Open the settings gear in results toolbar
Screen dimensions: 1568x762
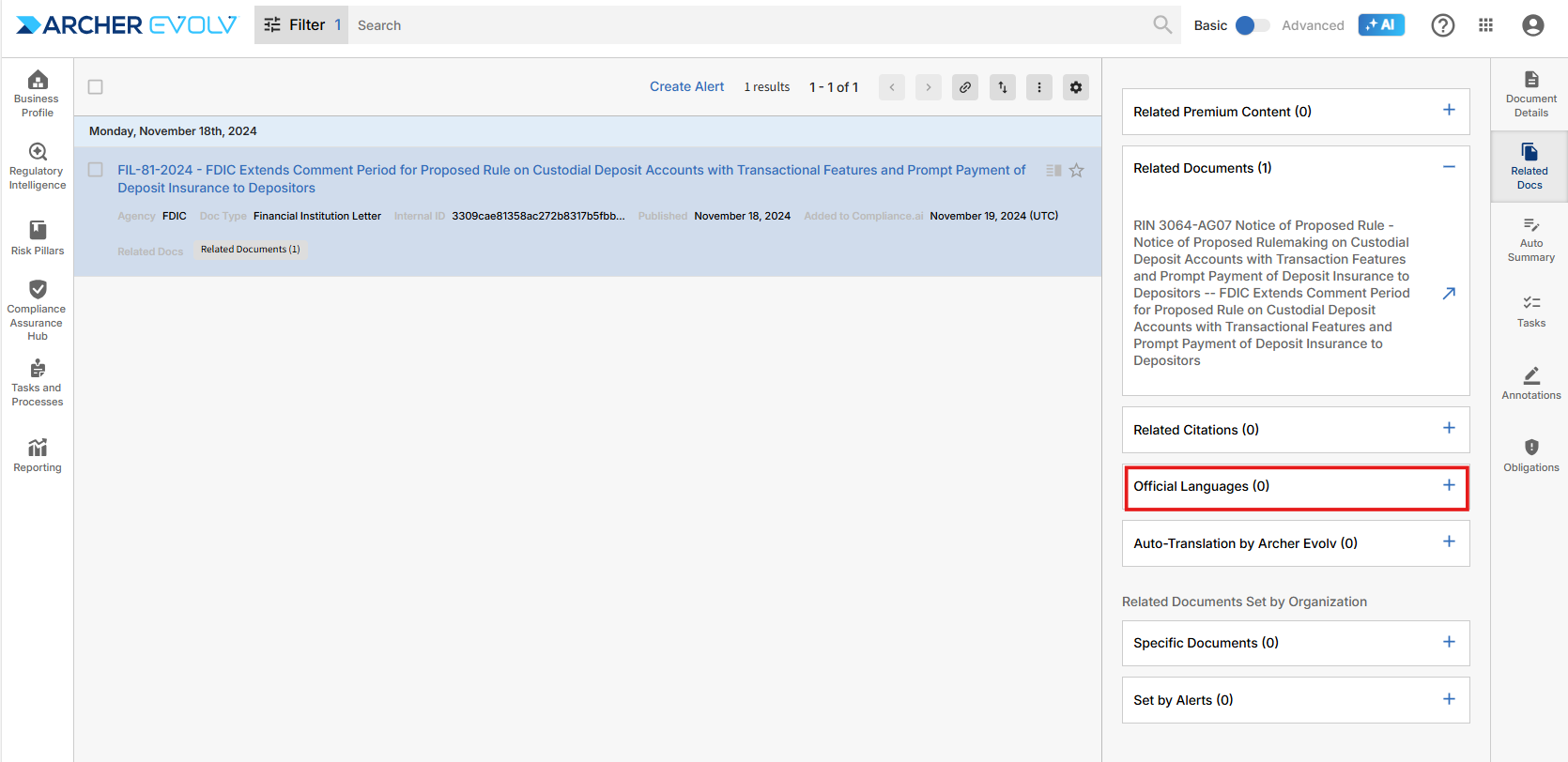pos(1075,87)
